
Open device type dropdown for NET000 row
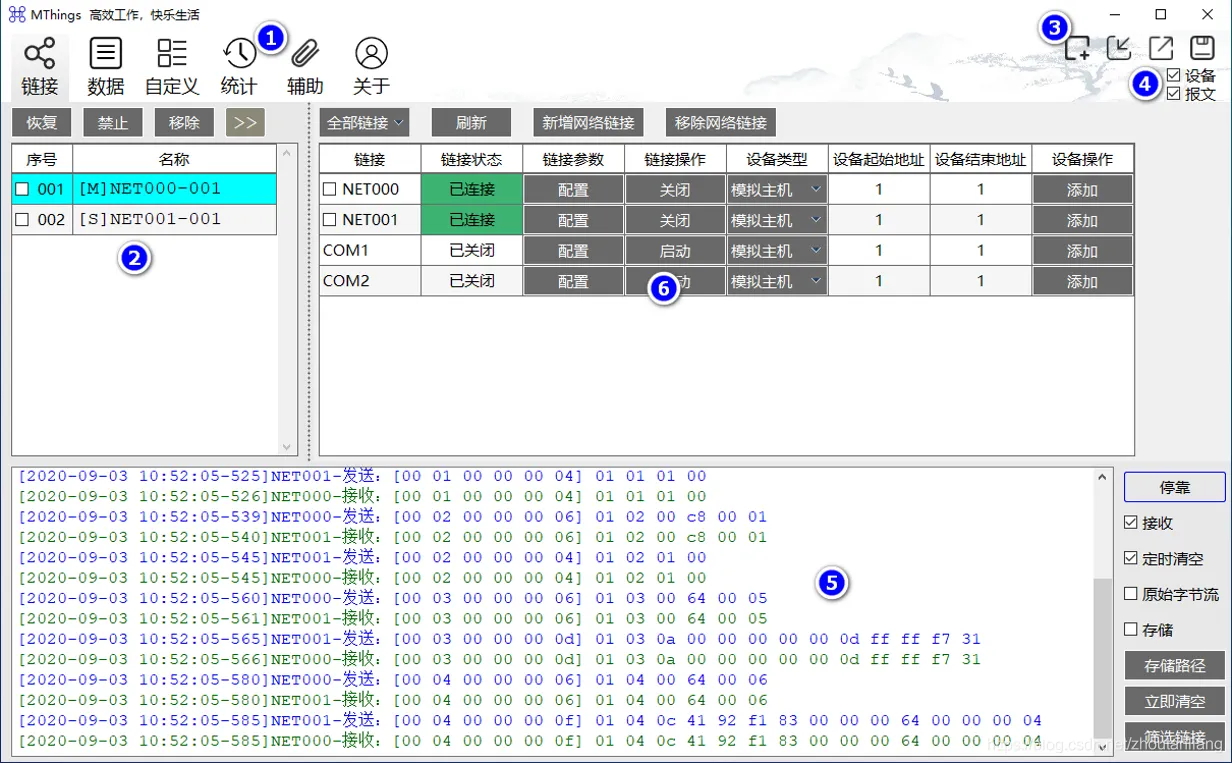(777, 189)
